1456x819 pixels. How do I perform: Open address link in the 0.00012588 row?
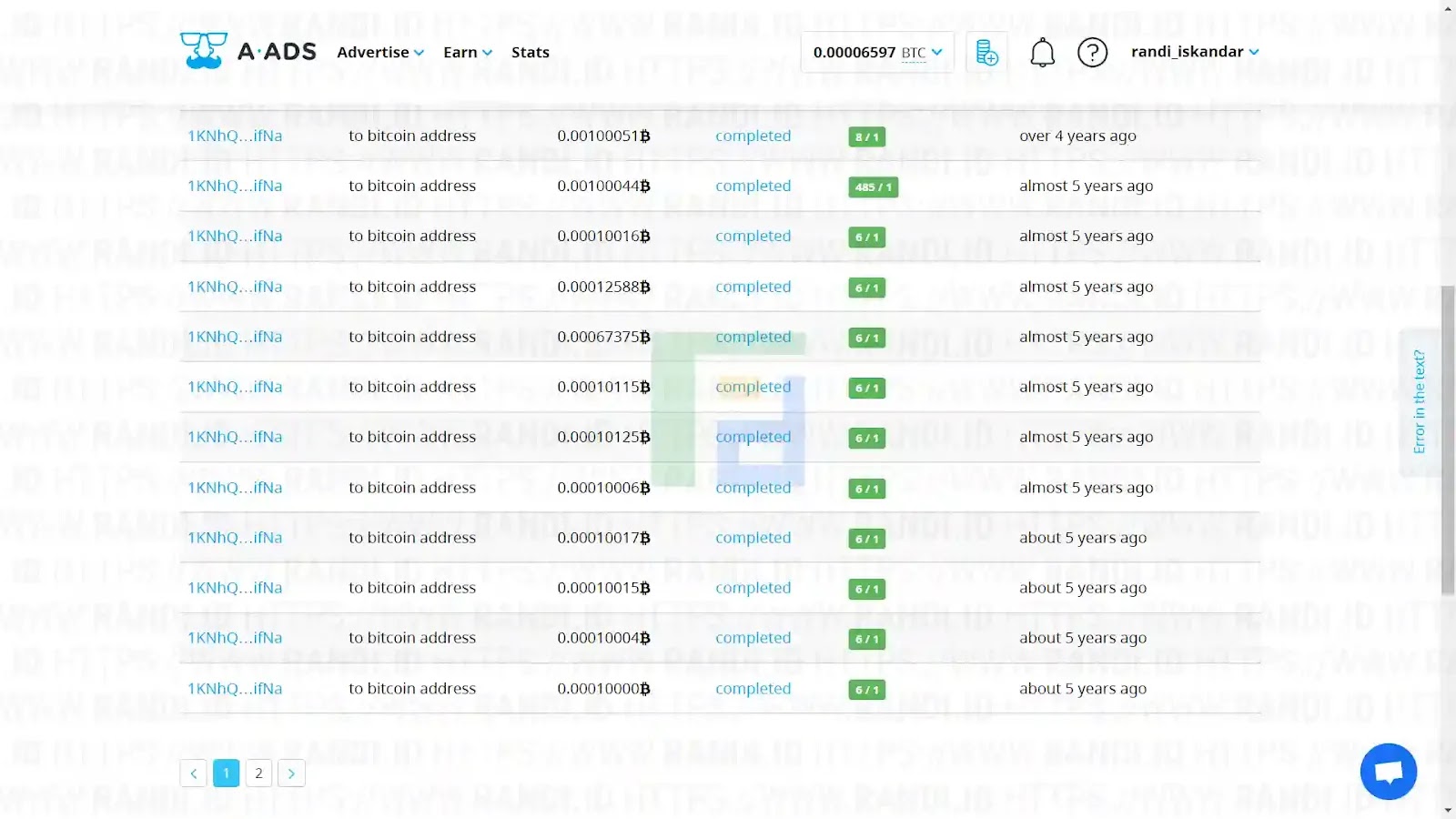235,287
